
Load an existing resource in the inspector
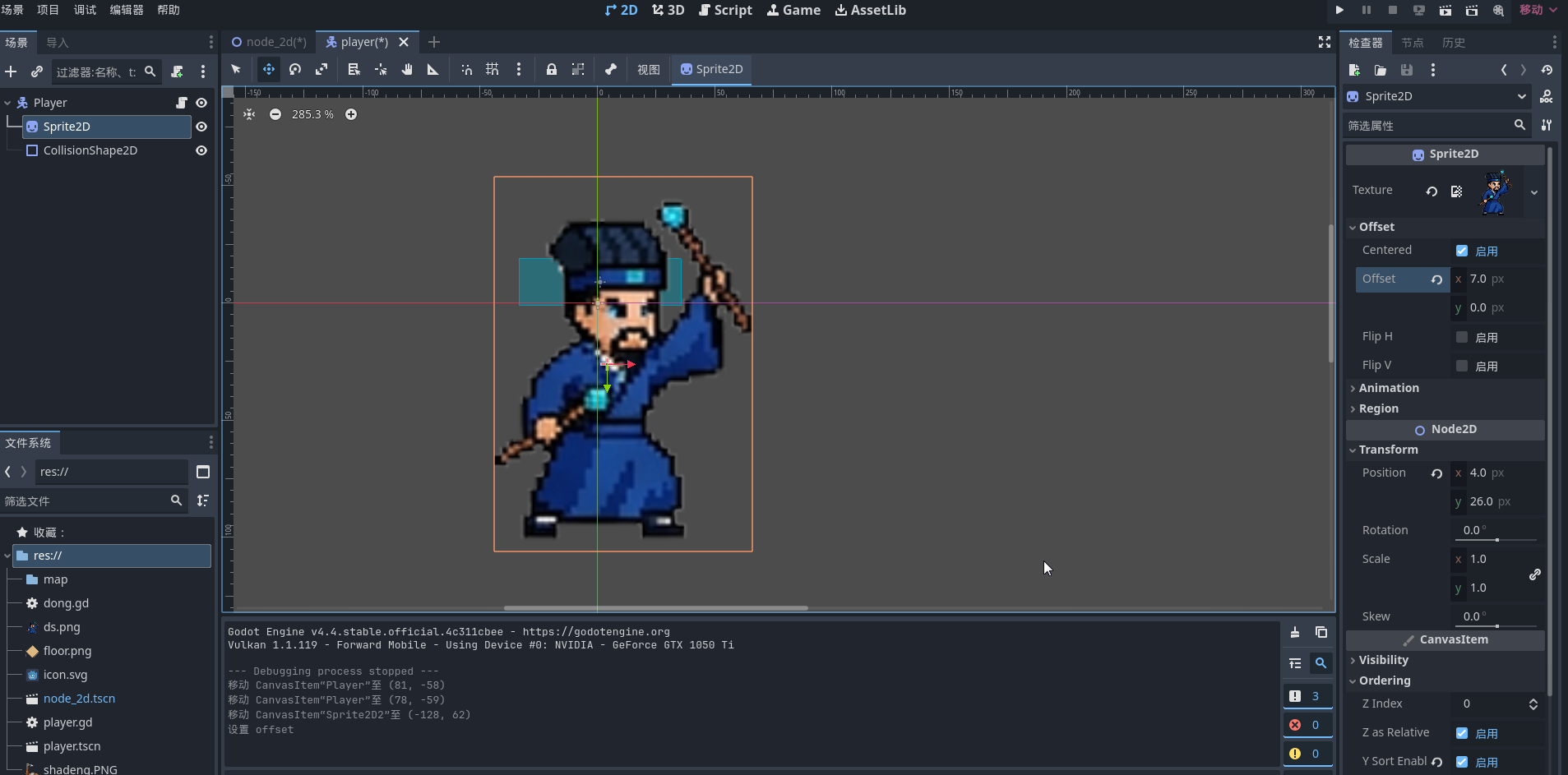(1381, 70)
